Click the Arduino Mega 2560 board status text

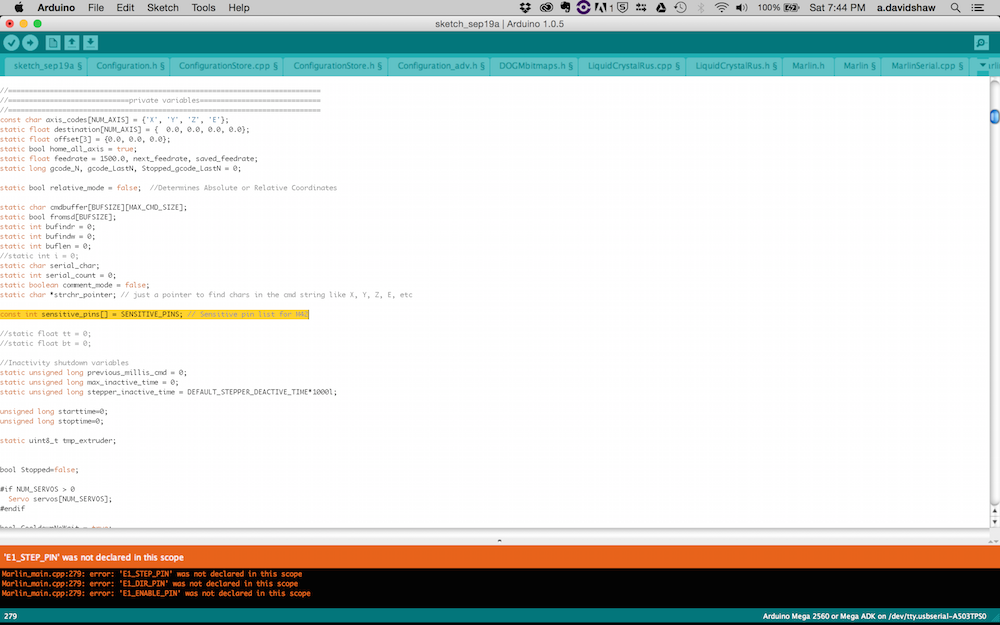point(874,617)
